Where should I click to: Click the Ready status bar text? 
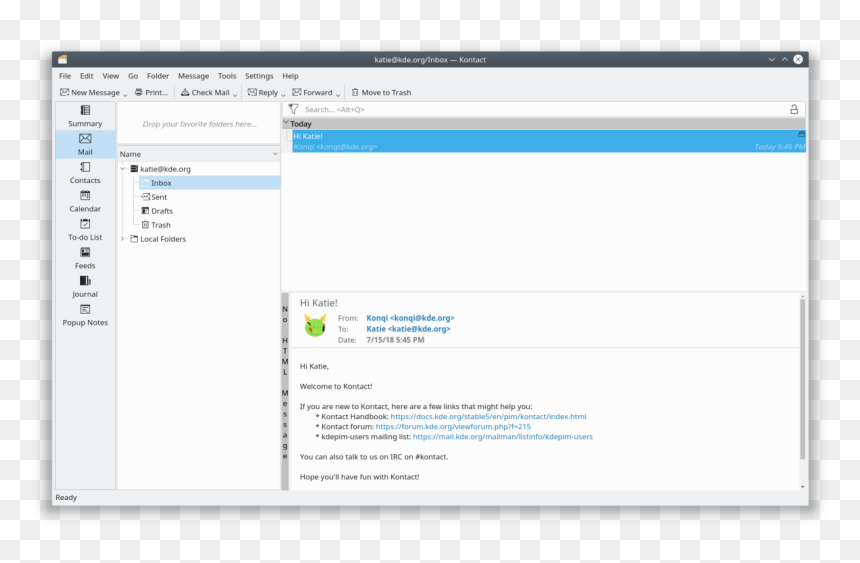click(x=66, y=497)
